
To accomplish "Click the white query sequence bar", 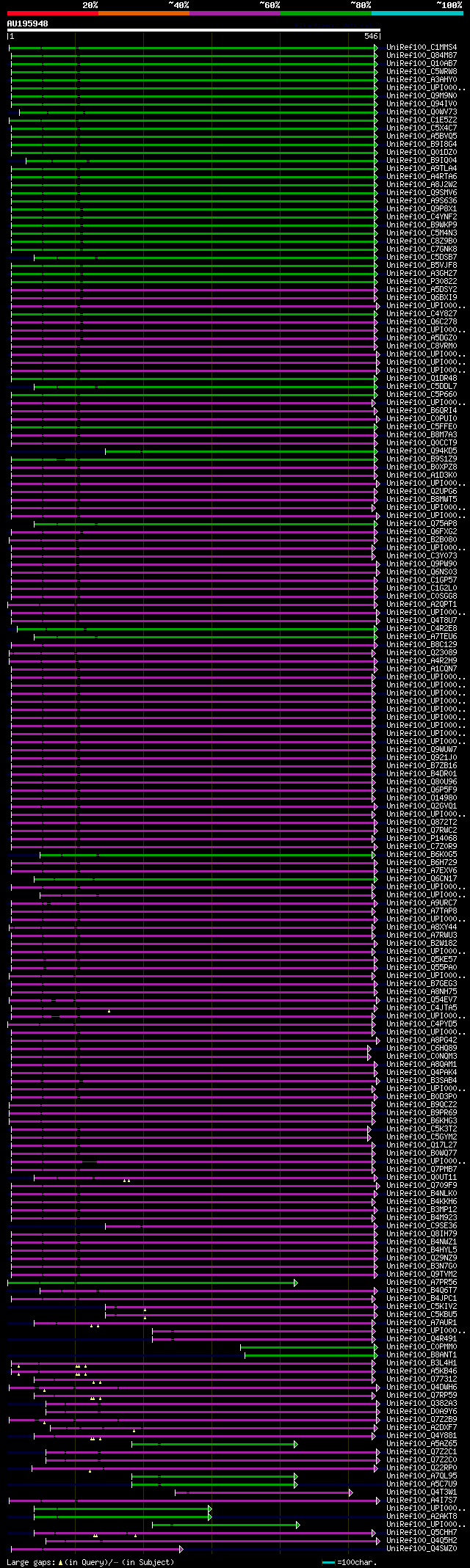I will 194,30.
